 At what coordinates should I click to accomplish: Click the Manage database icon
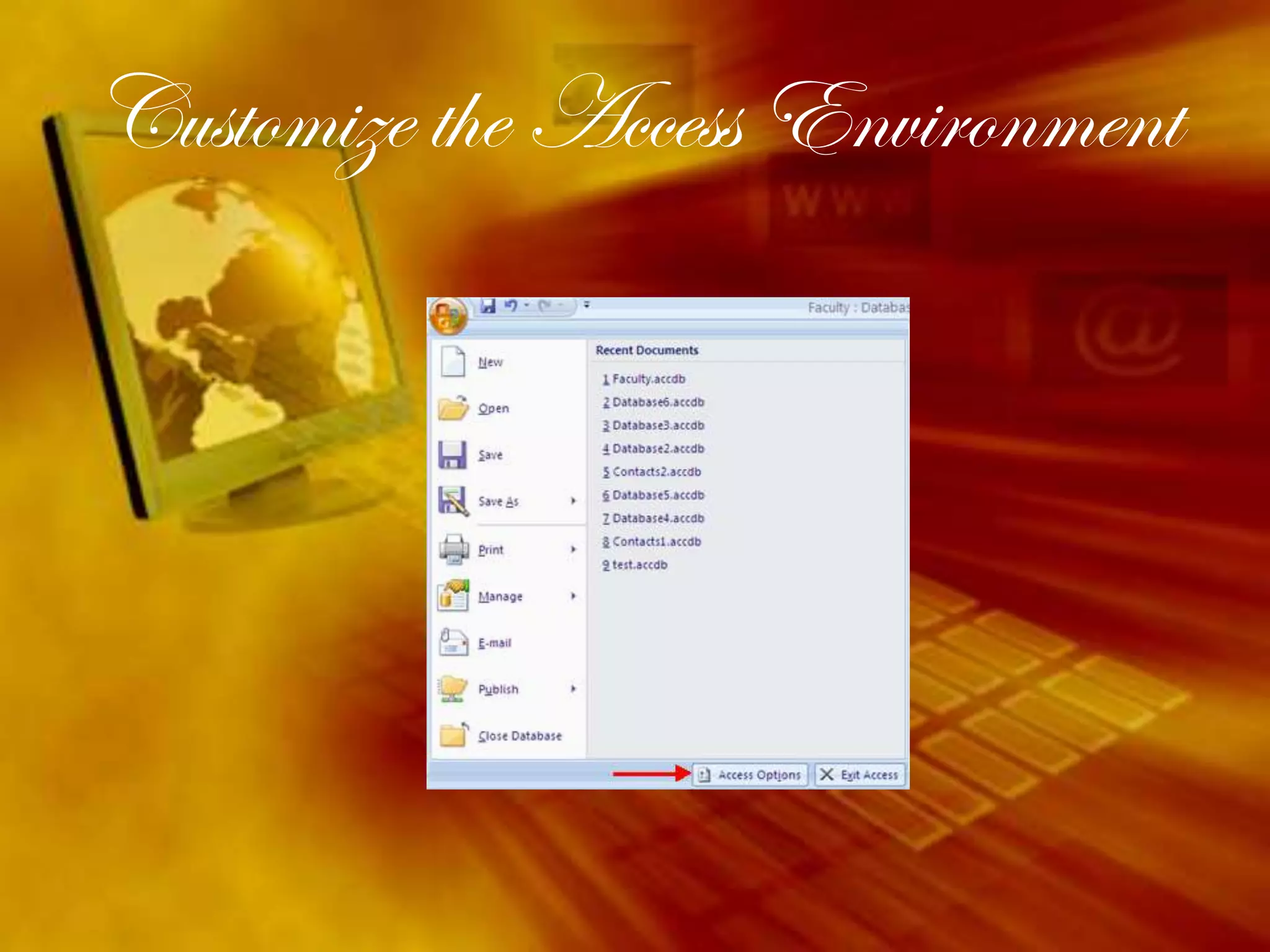tap(453, 596)
